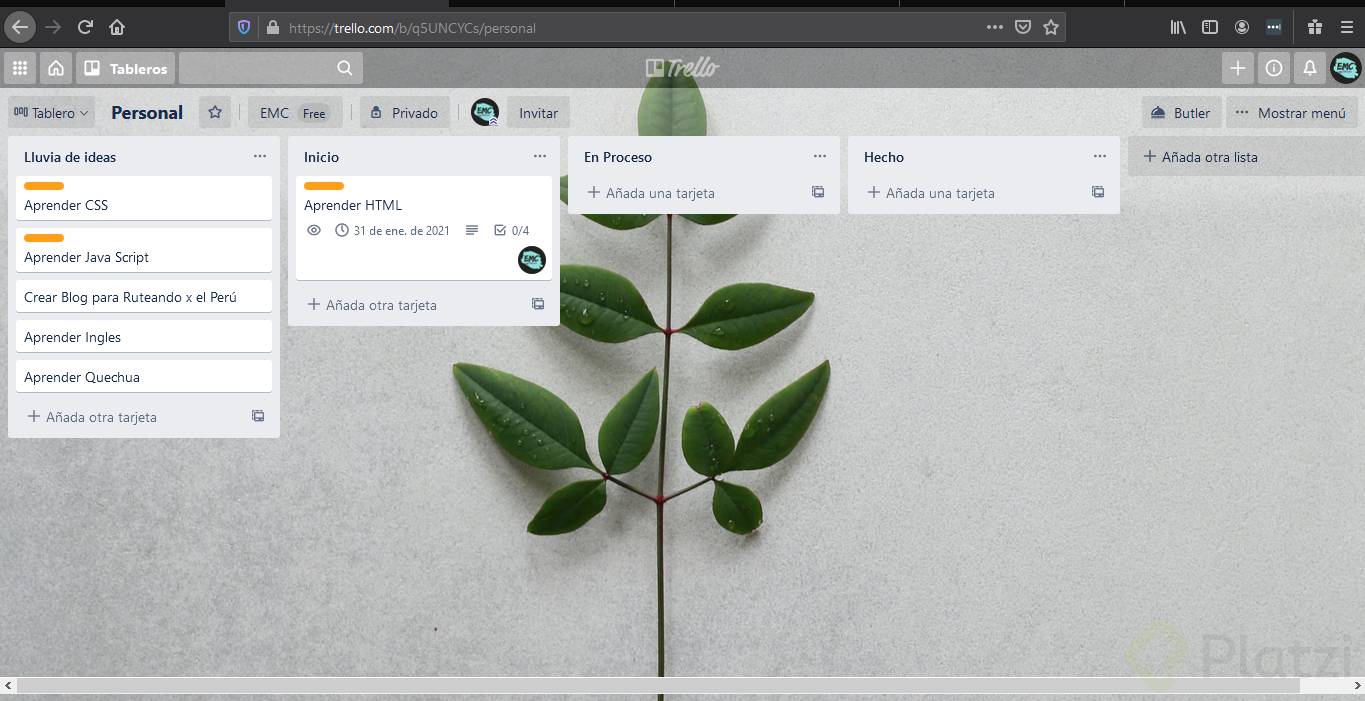Click the plus create icon in header

pyautogui.click(x=1237, y=68)
